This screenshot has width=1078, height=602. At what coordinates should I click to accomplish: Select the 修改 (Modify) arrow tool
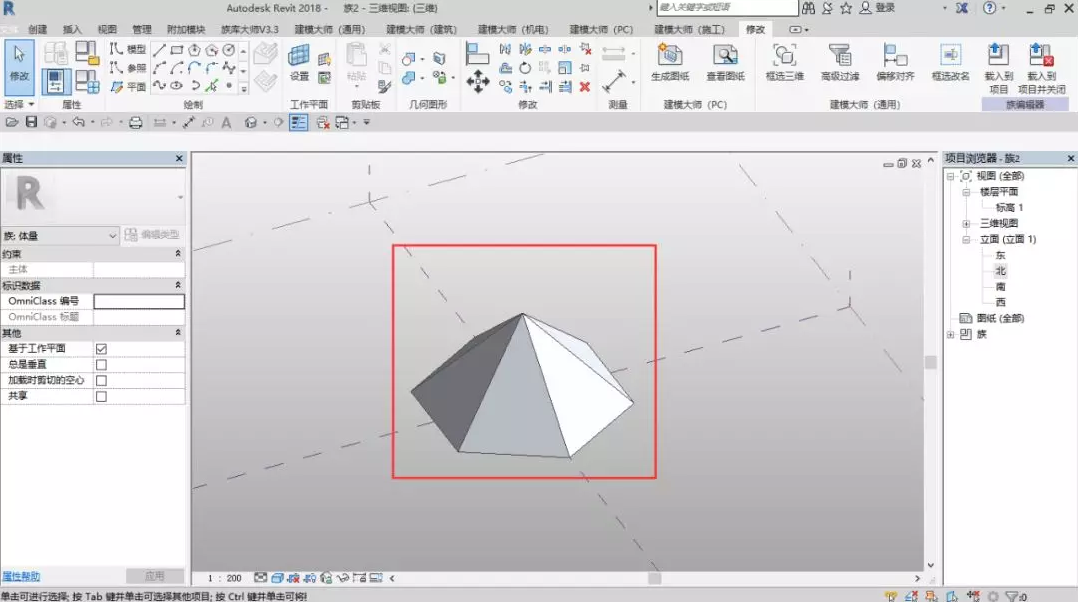[19, 60]
